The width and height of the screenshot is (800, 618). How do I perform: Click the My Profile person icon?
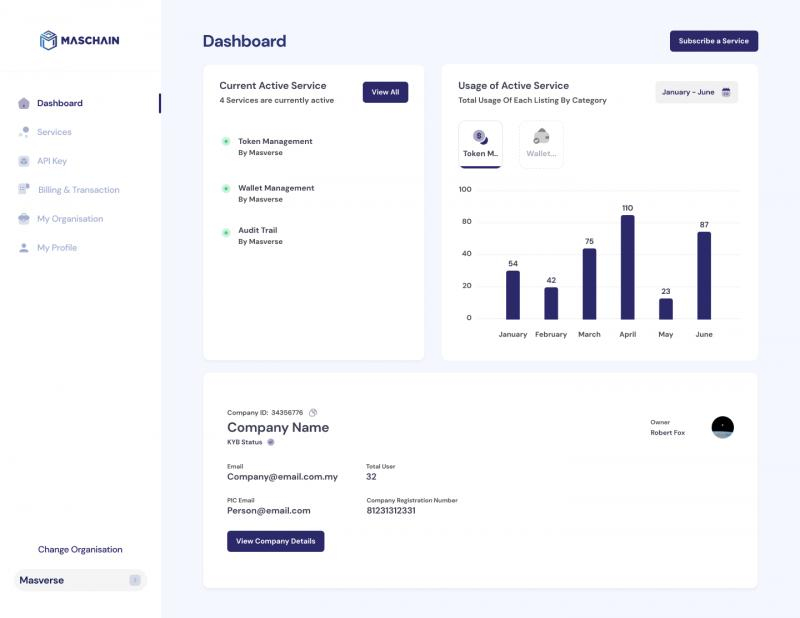[24, 248]
